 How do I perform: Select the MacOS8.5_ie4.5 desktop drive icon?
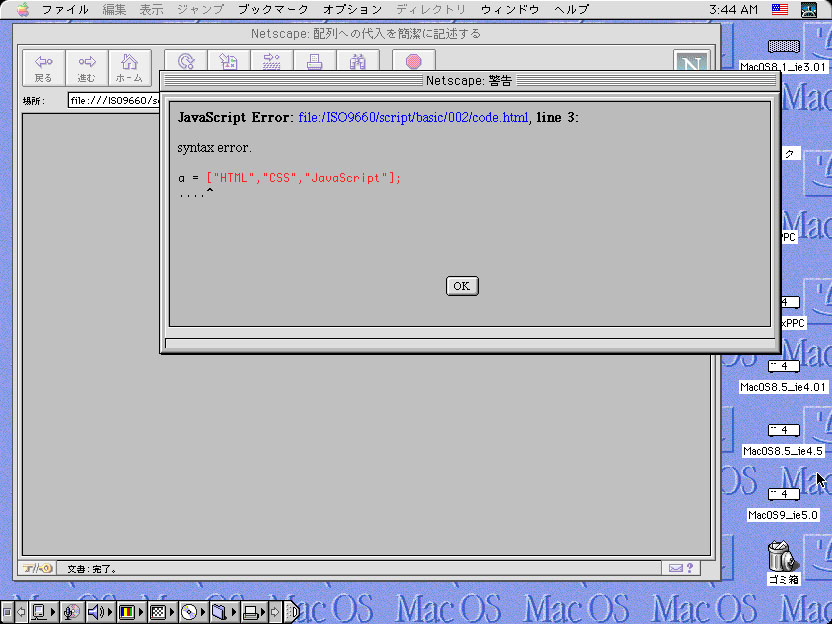tap(783, 430)
